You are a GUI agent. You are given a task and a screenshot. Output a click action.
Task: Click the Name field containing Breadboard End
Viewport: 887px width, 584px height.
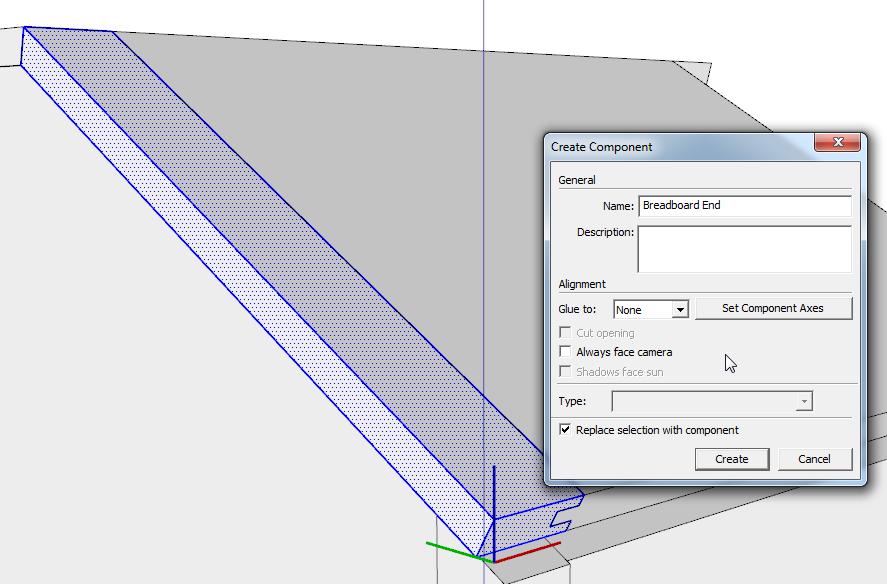[x=744, y=206]
